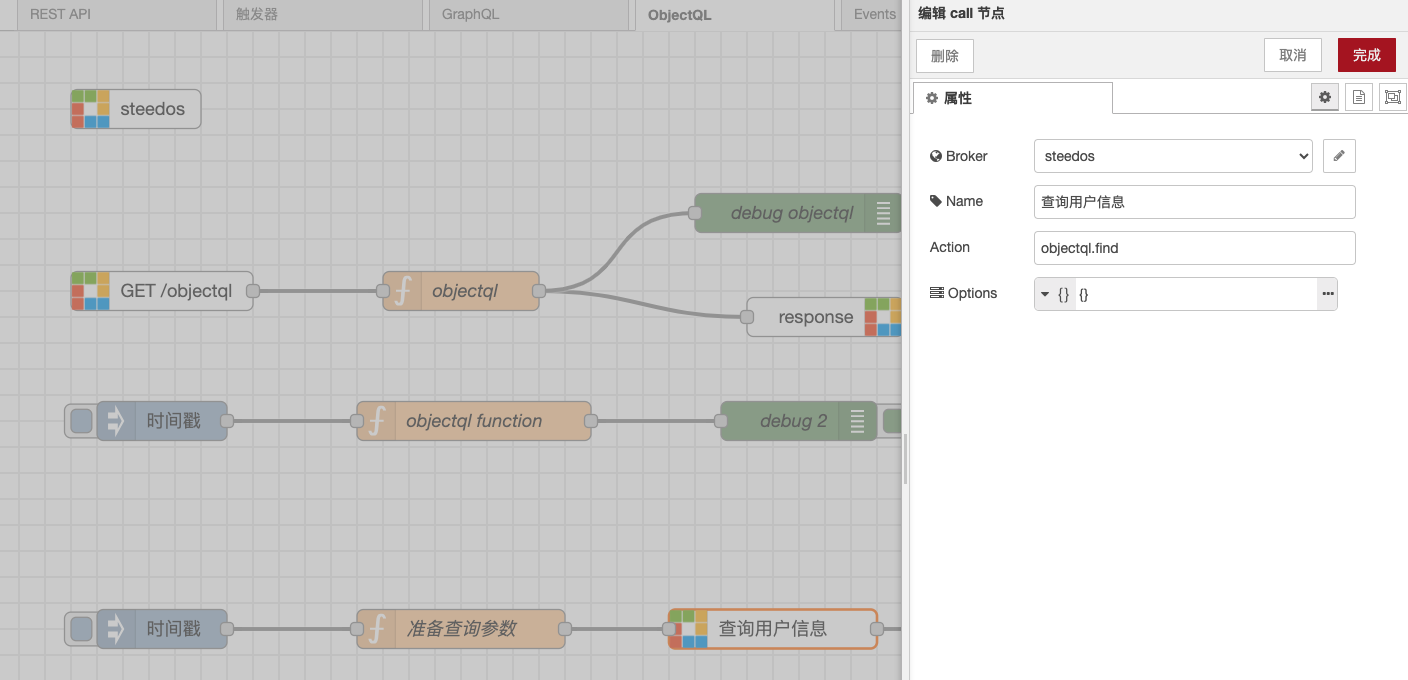Click the pencil icon to edit the broker
Screen dimensions: 1408x680
[1339, 156]
